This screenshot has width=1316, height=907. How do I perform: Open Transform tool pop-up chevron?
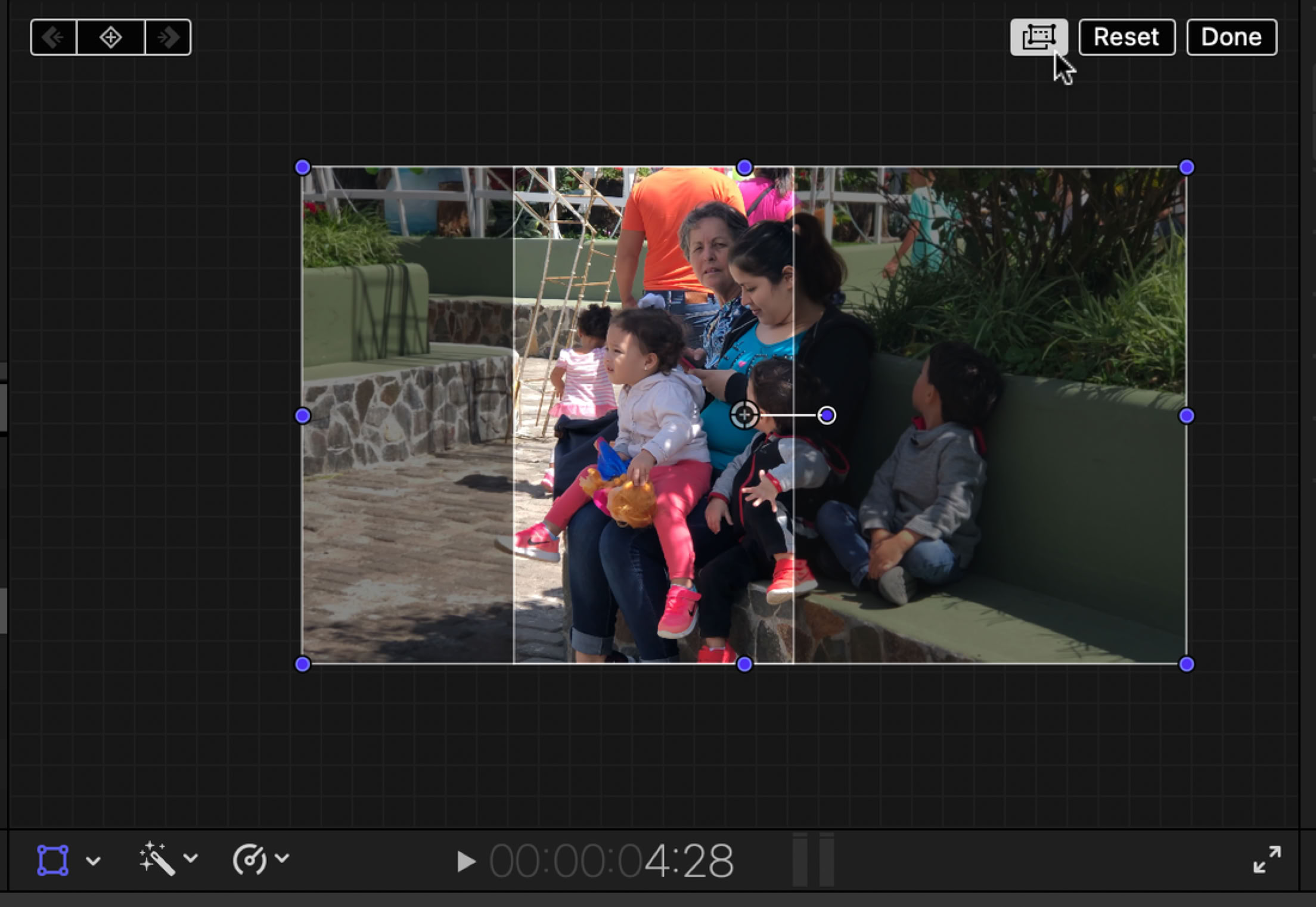pos(93,861)
